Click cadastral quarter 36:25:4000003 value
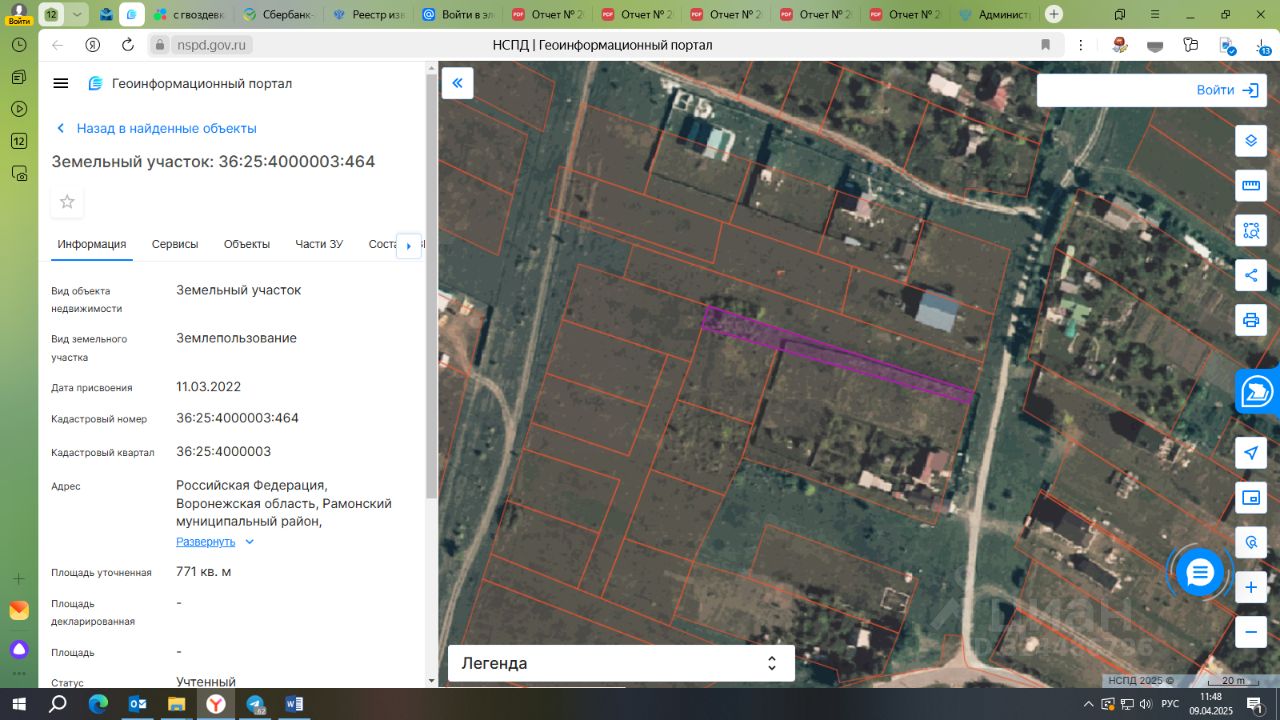This screenshot has width=1280, height=720. tap(223, 451)
